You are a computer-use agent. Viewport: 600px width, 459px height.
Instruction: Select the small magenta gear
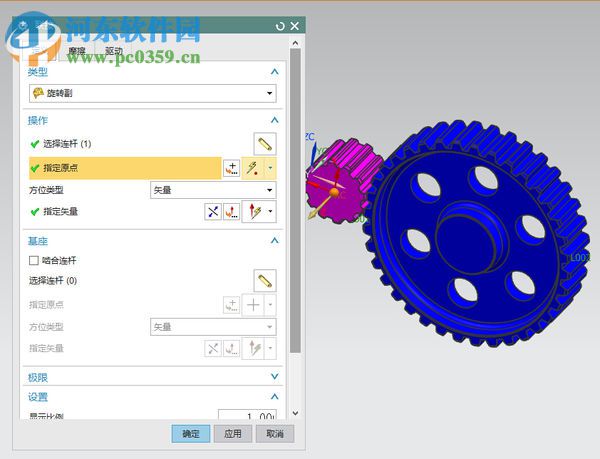pos(344,182)
